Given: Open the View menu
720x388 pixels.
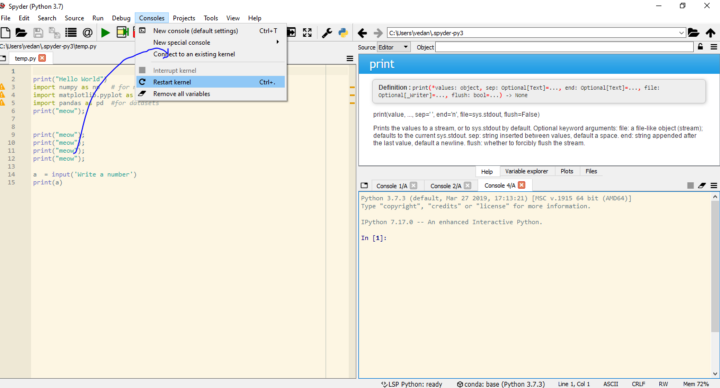Looking at the screenshot, I should click(233, 18).
